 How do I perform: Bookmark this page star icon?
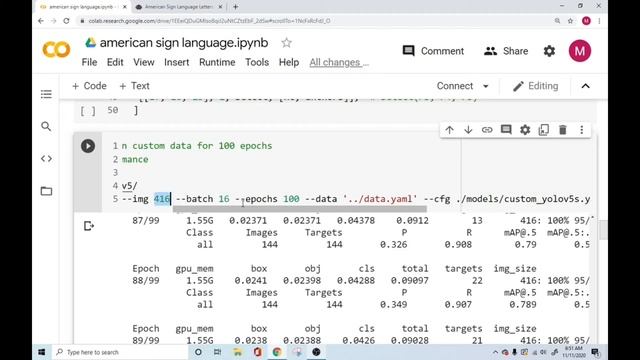571,21
